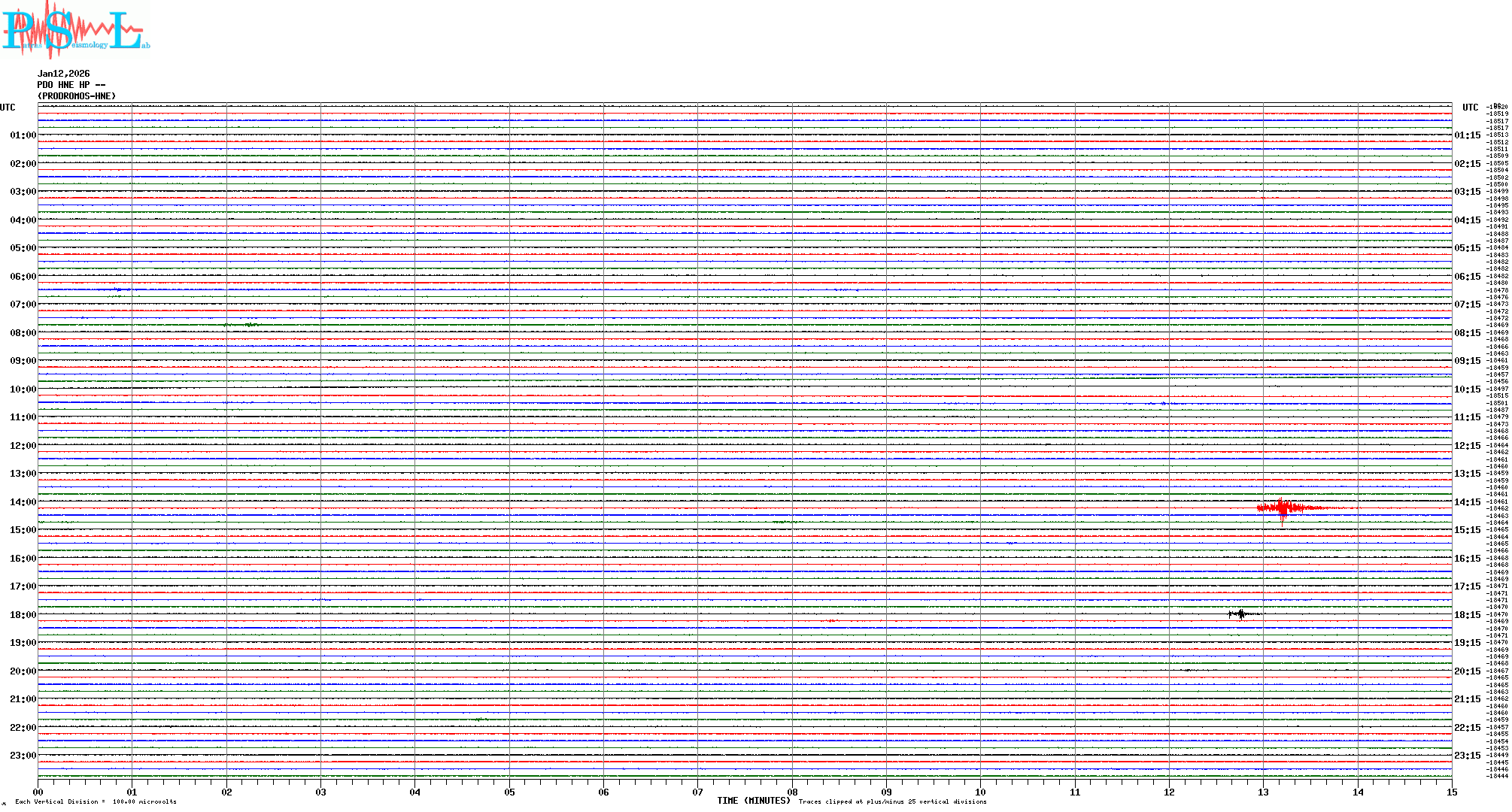1512x812 pixels.
Task: Click the 01:00 hour label
Action: pyautogui.click(x=23, y=135)
